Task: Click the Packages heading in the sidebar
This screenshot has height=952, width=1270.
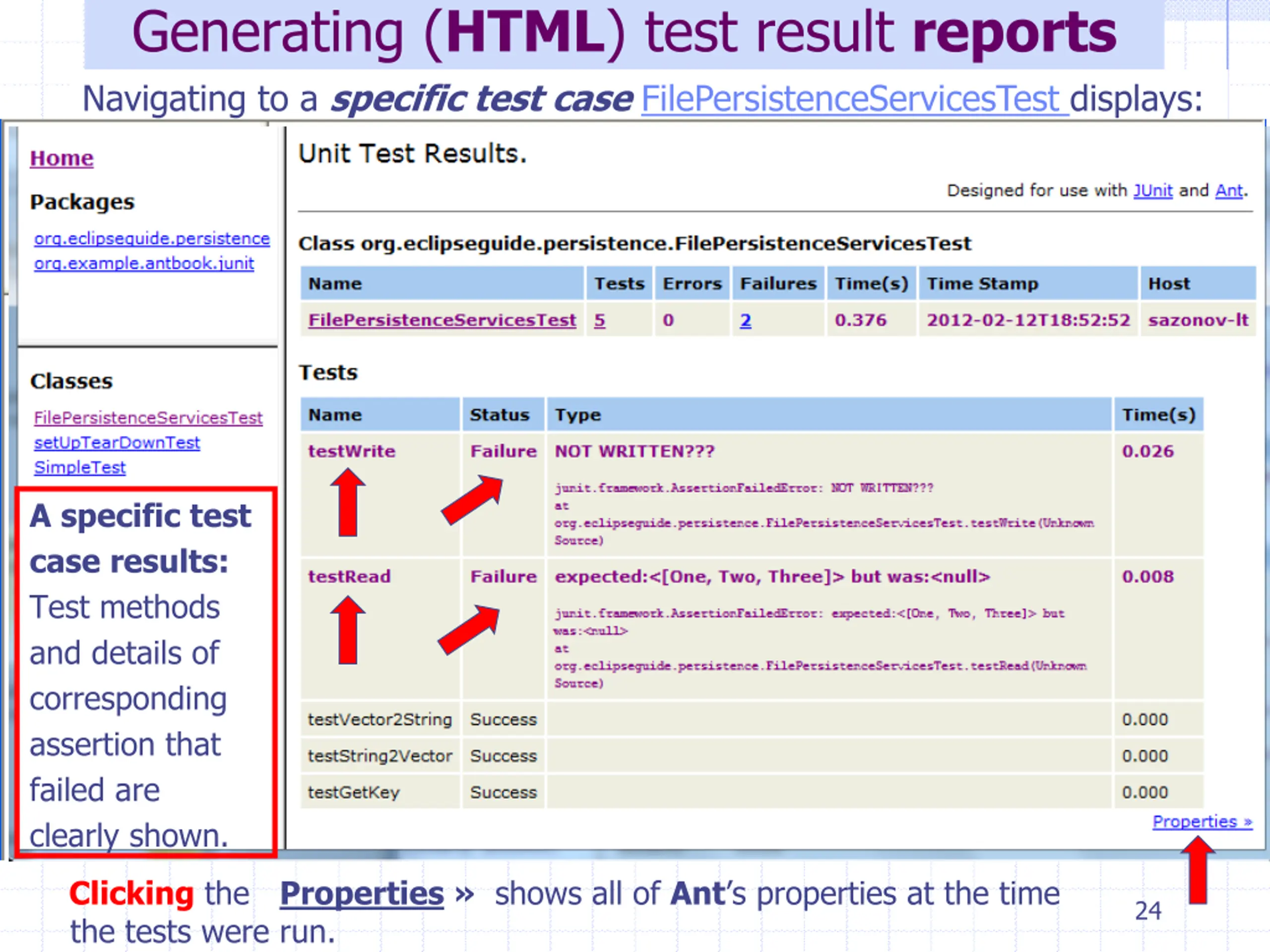Action: (82, 202)
